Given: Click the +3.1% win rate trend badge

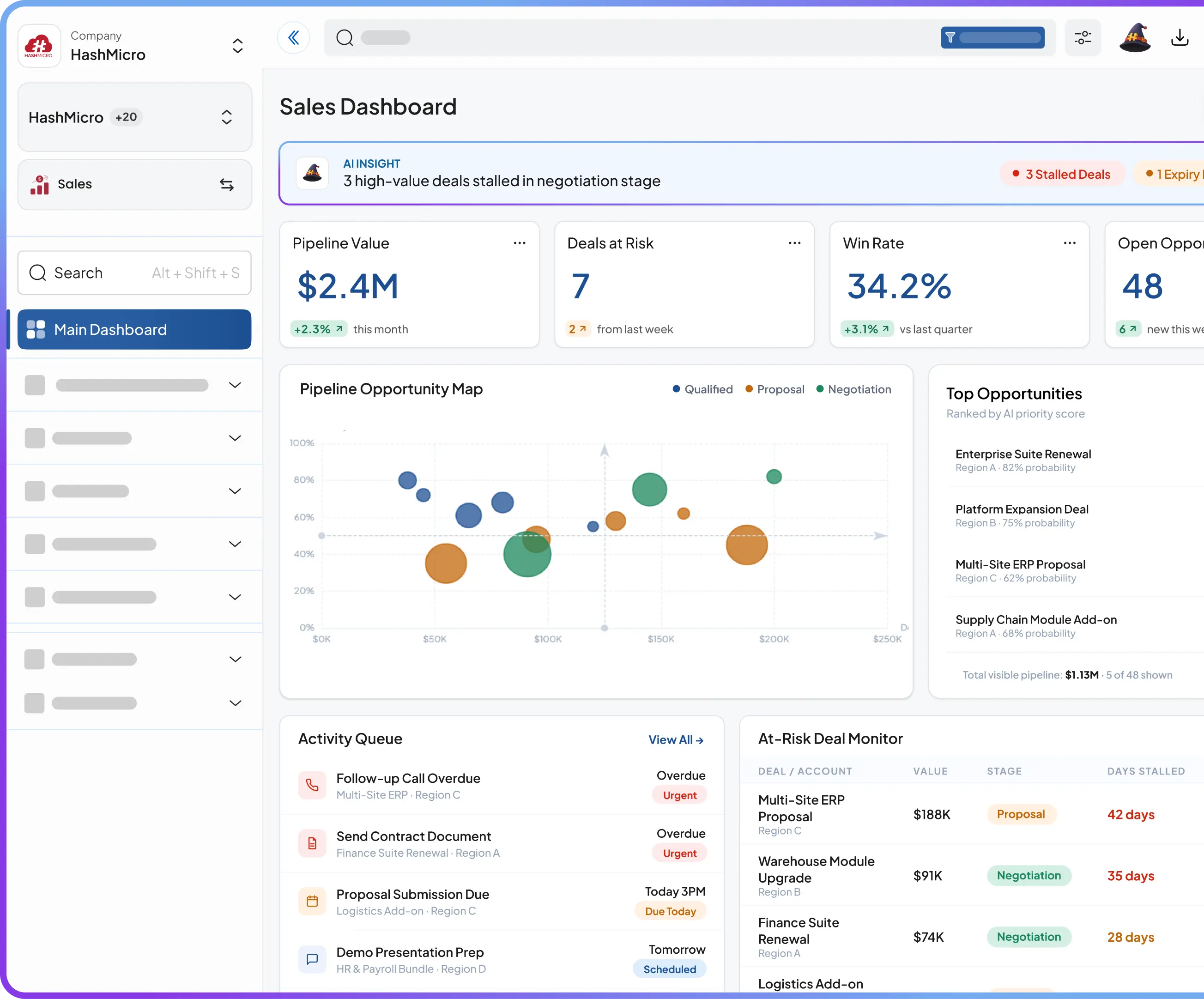Looking at the screenshot, I should [867, 329].
